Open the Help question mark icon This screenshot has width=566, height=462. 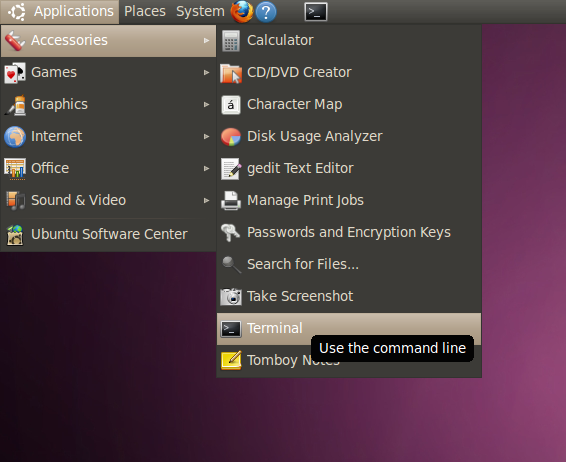266,12
